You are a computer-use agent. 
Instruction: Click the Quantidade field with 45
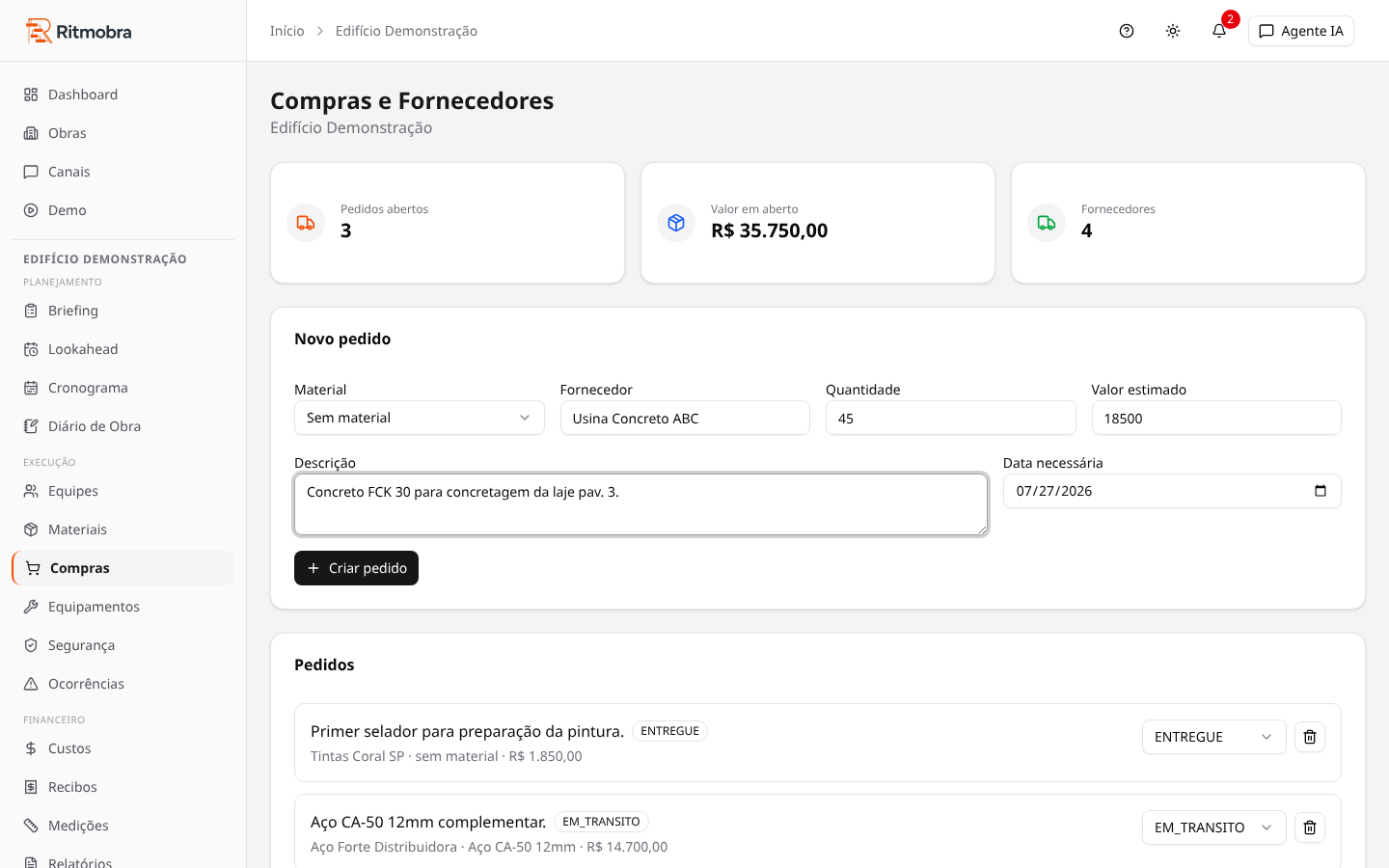[x=951, y=418]
